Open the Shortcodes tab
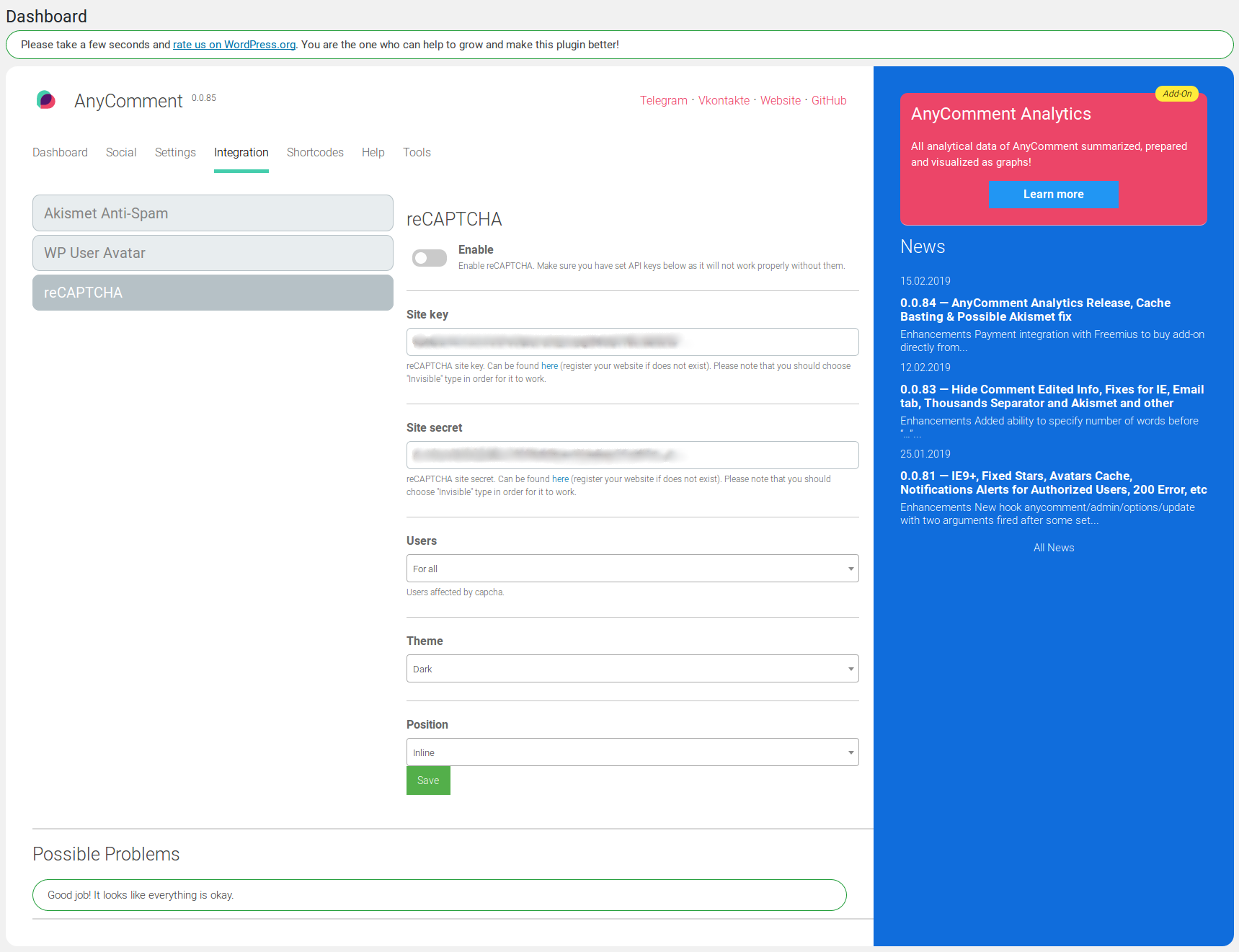The width and height of the screenshot is (1239, 952). (315, 153)
